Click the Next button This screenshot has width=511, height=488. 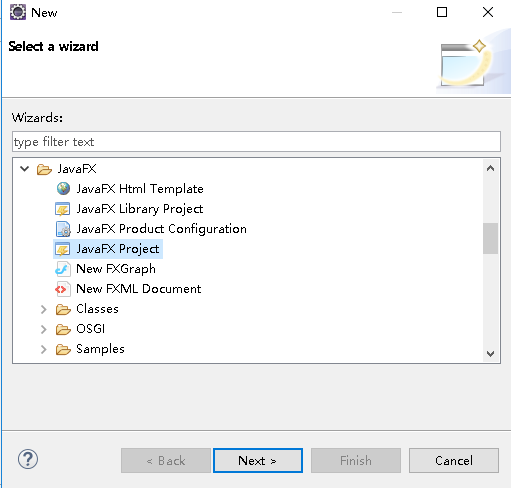coord(258,460)
